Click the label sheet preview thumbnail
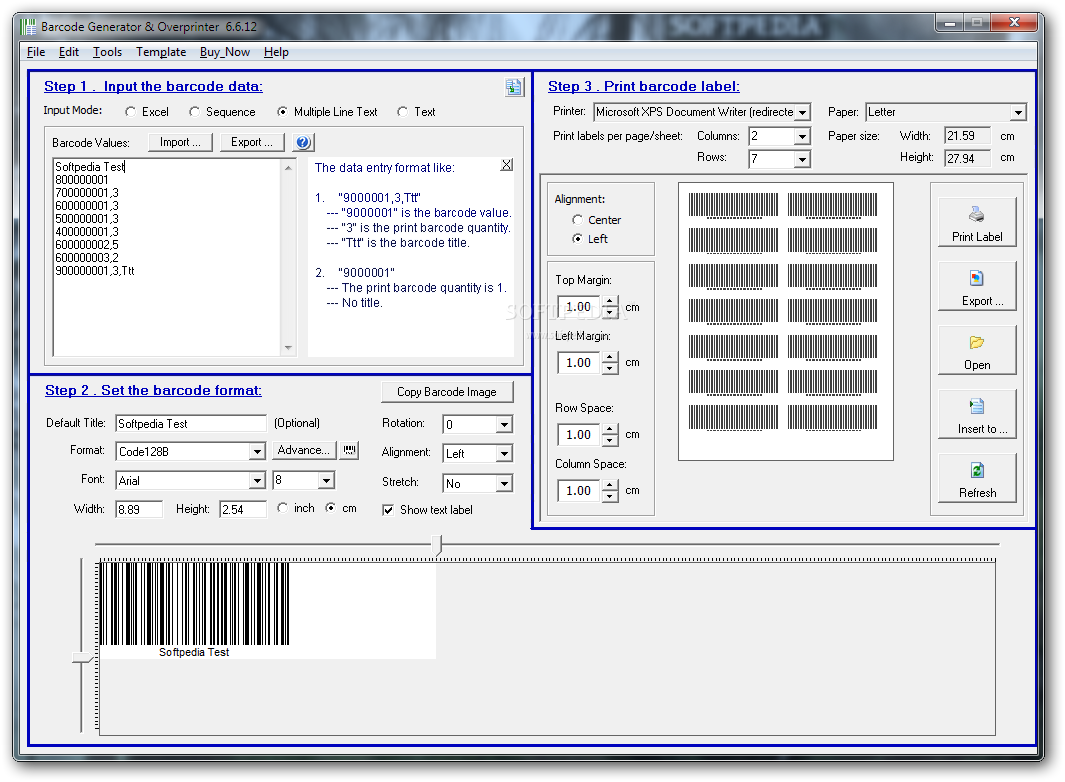The width and height of the screenshot is (1065, 782). coord(786,321)
